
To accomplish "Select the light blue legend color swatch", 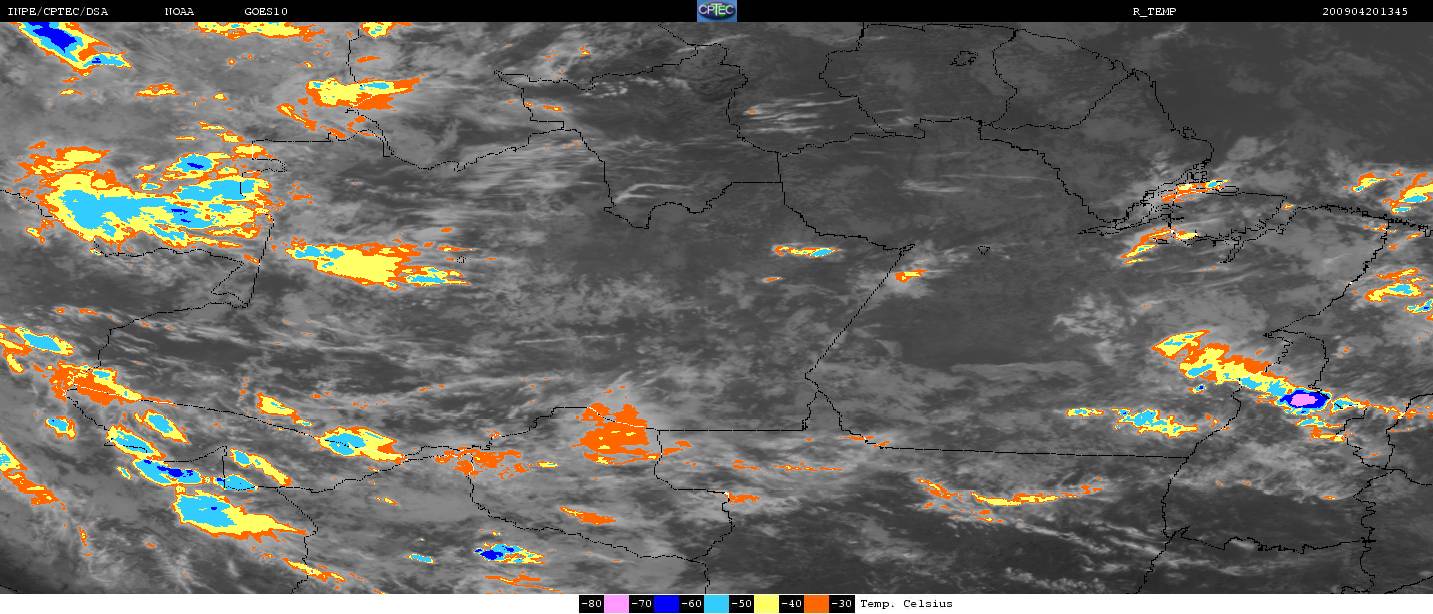I will (x=716, y=603).
